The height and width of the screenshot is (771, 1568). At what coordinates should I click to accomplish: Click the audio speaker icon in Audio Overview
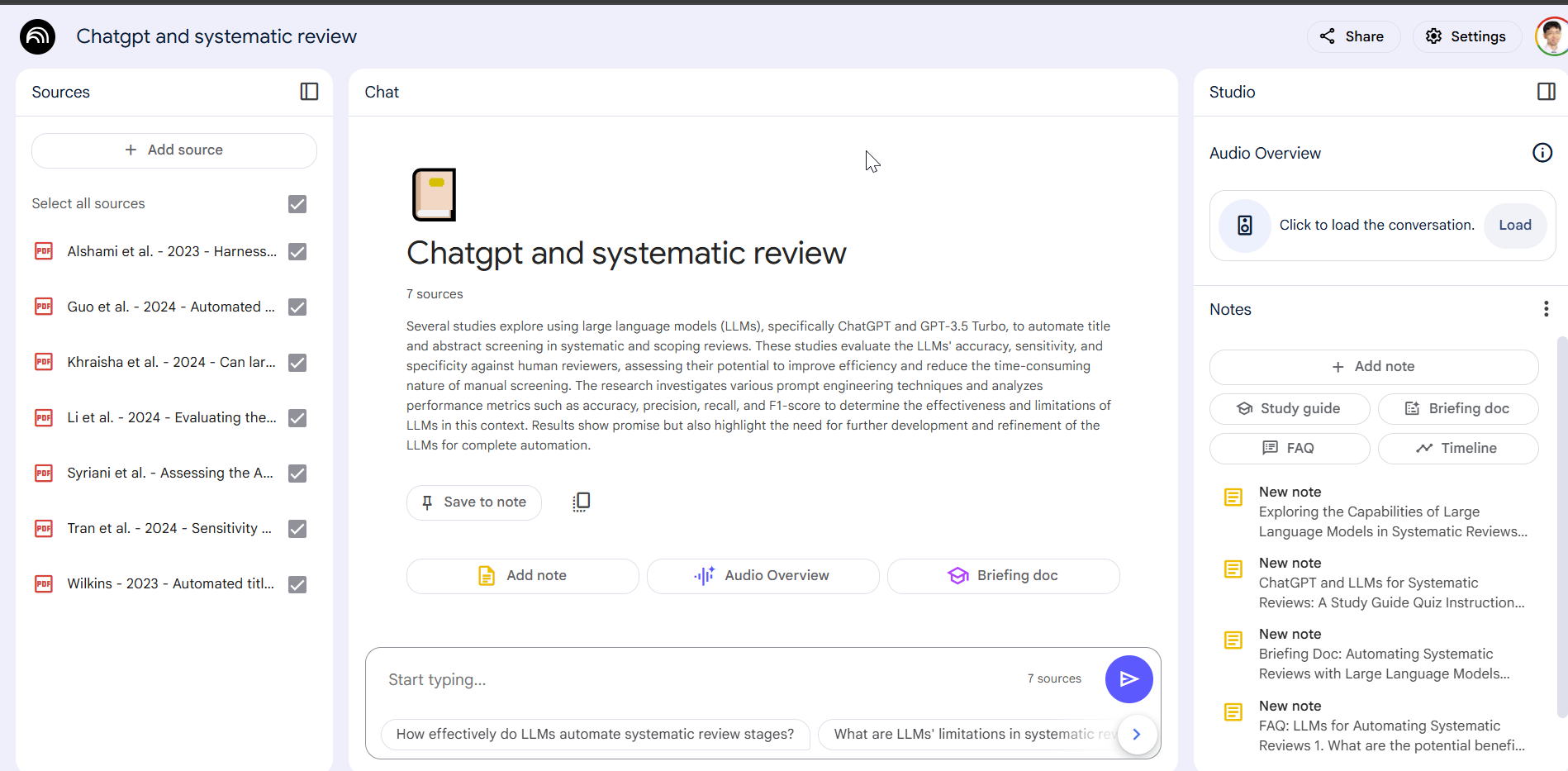pos(1245,225)
